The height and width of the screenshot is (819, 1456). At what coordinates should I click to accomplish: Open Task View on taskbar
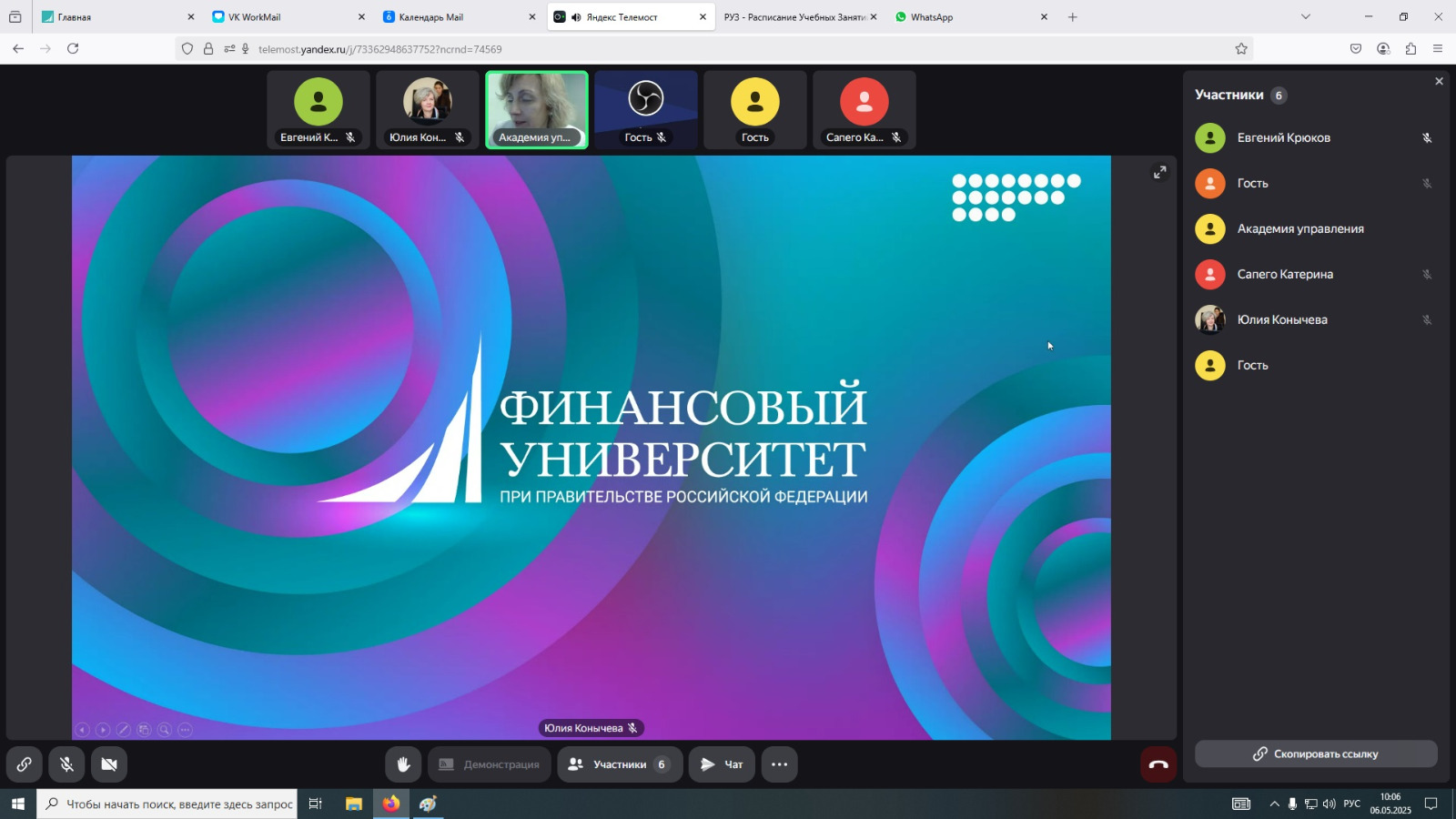point(315,804)
